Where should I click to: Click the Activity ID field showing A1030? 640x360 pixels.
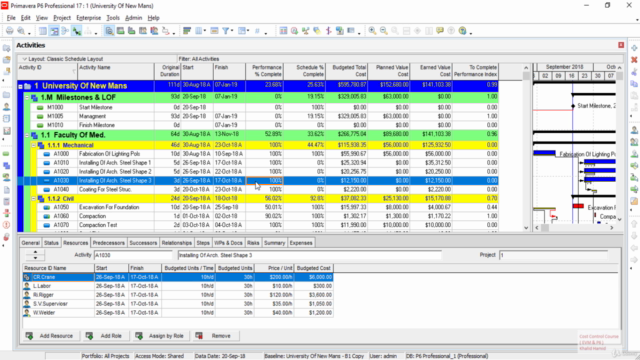133,255
